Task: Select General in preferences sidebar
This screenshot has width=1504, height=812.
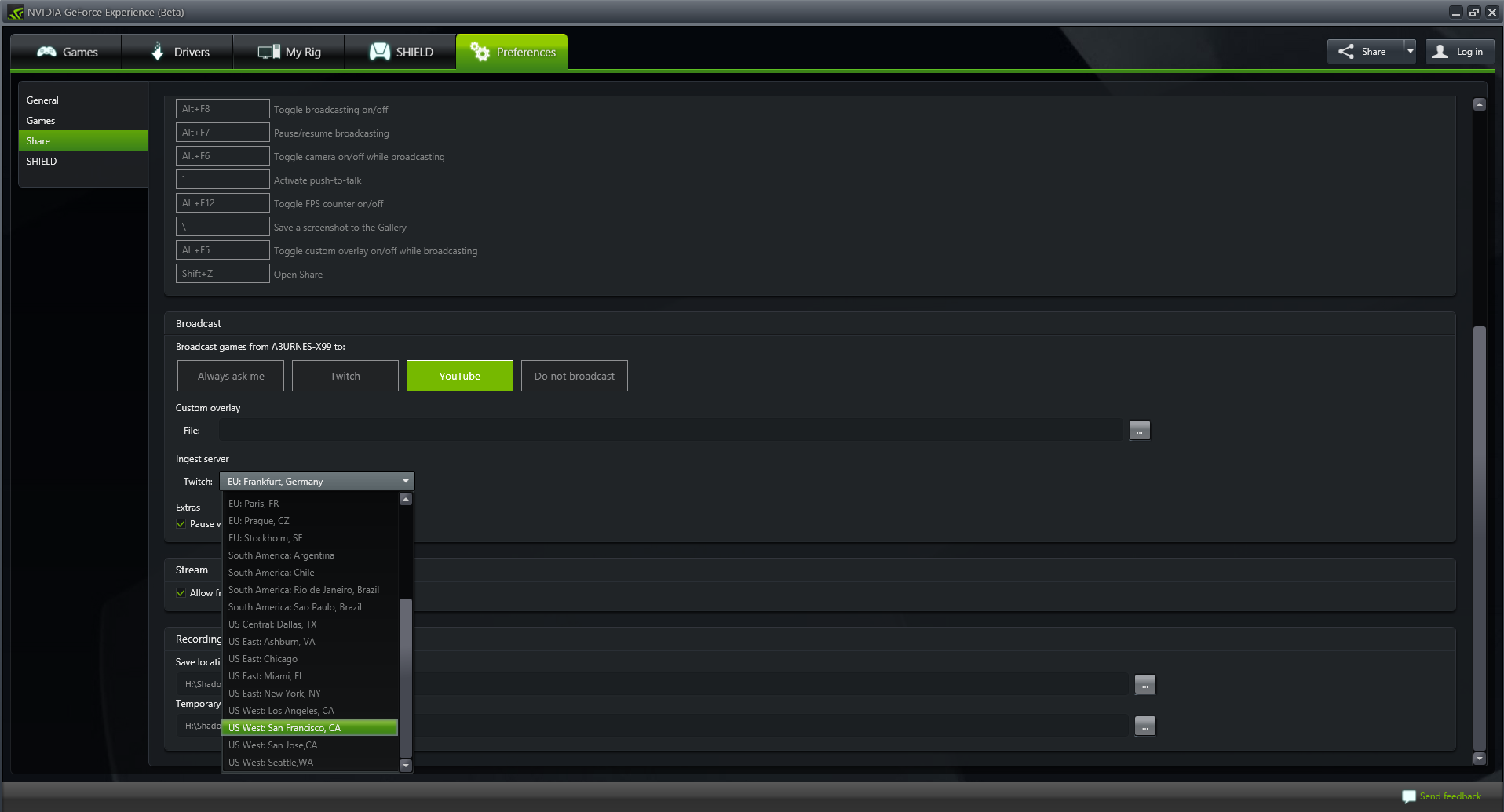Action: [83, 100]
